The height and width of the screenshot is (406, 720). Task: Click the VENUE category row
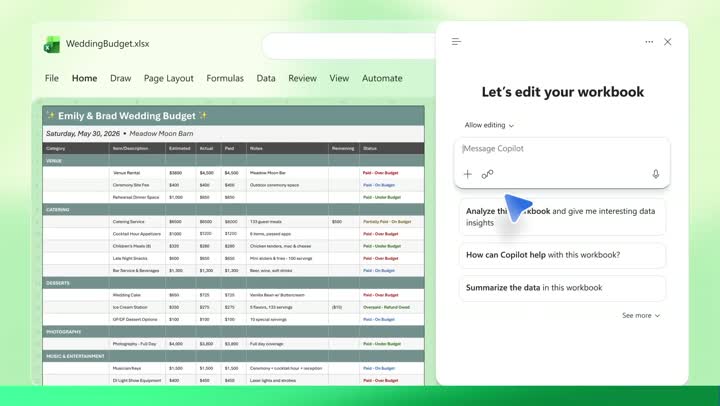click(233, 161)
